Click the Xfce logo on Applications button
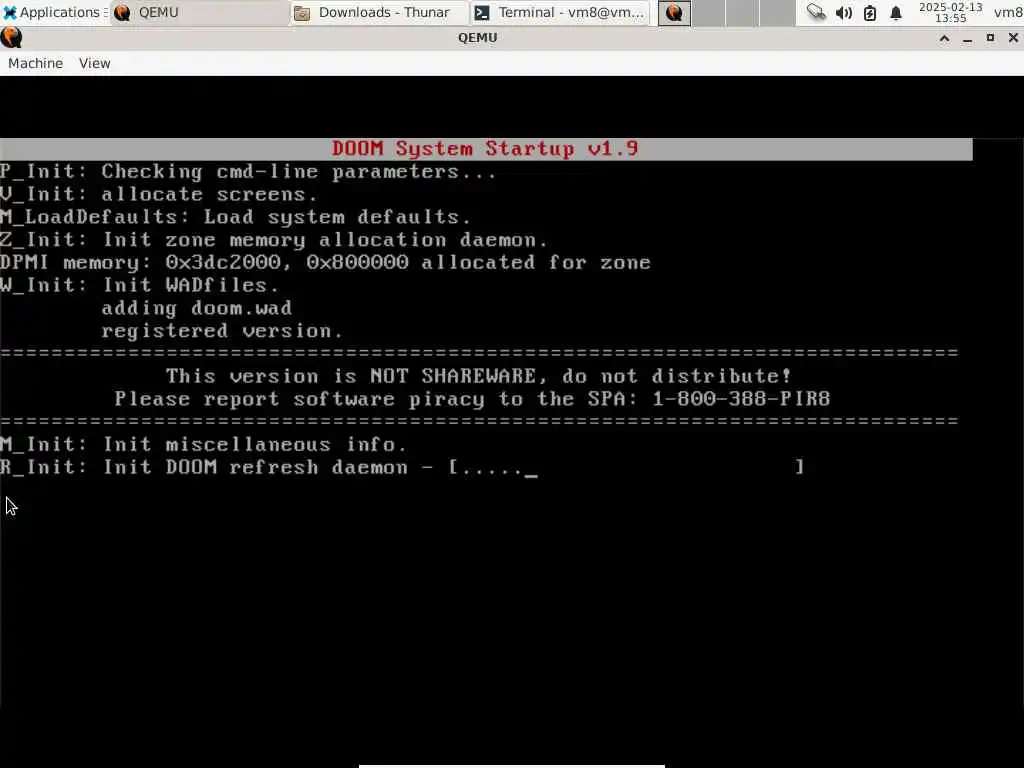The height and width of the screenshot is (768, 1024). pos(10,12)
